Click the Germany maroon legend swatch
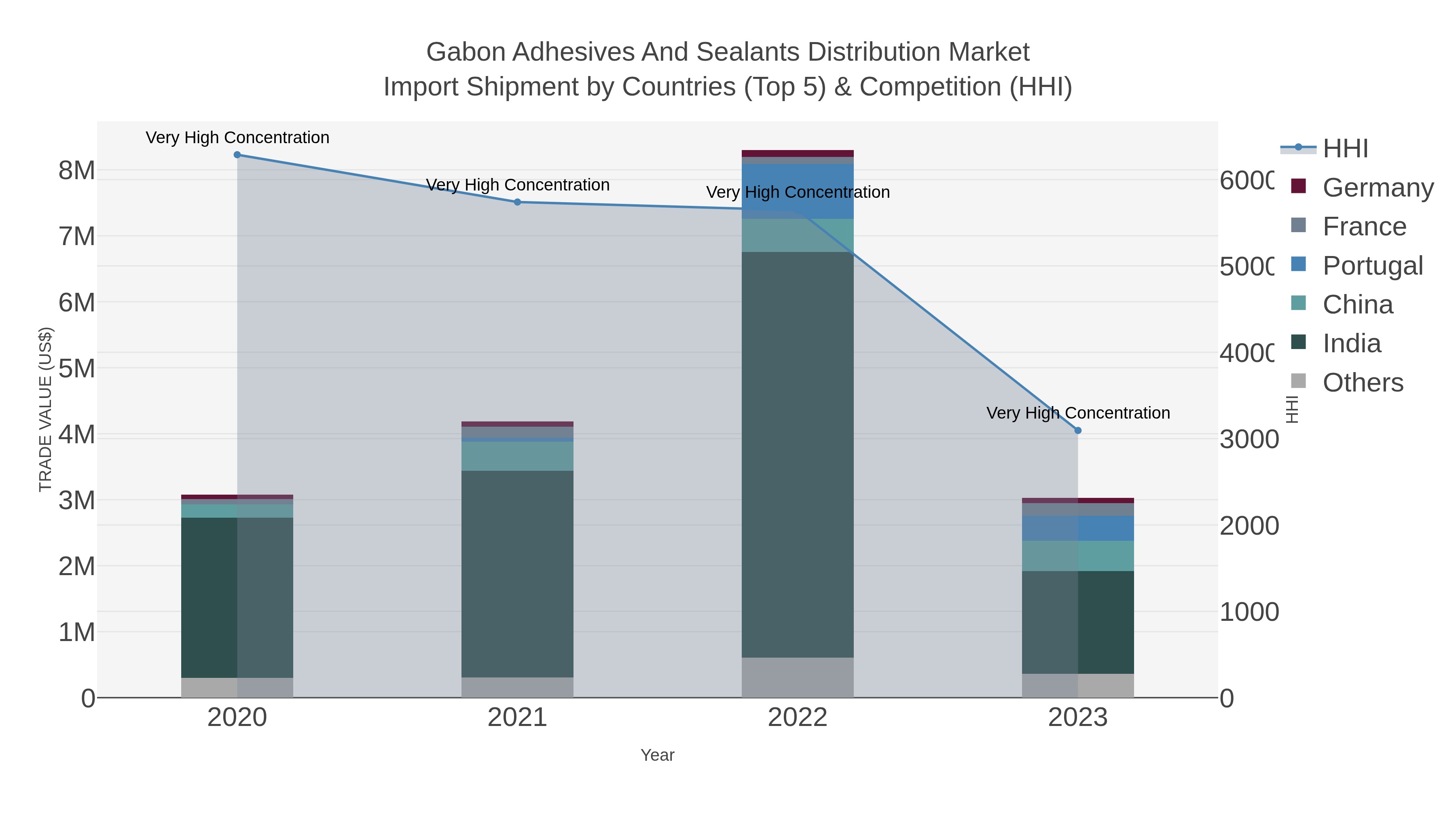This screenshot has width=1456, height=819. 1298,186
